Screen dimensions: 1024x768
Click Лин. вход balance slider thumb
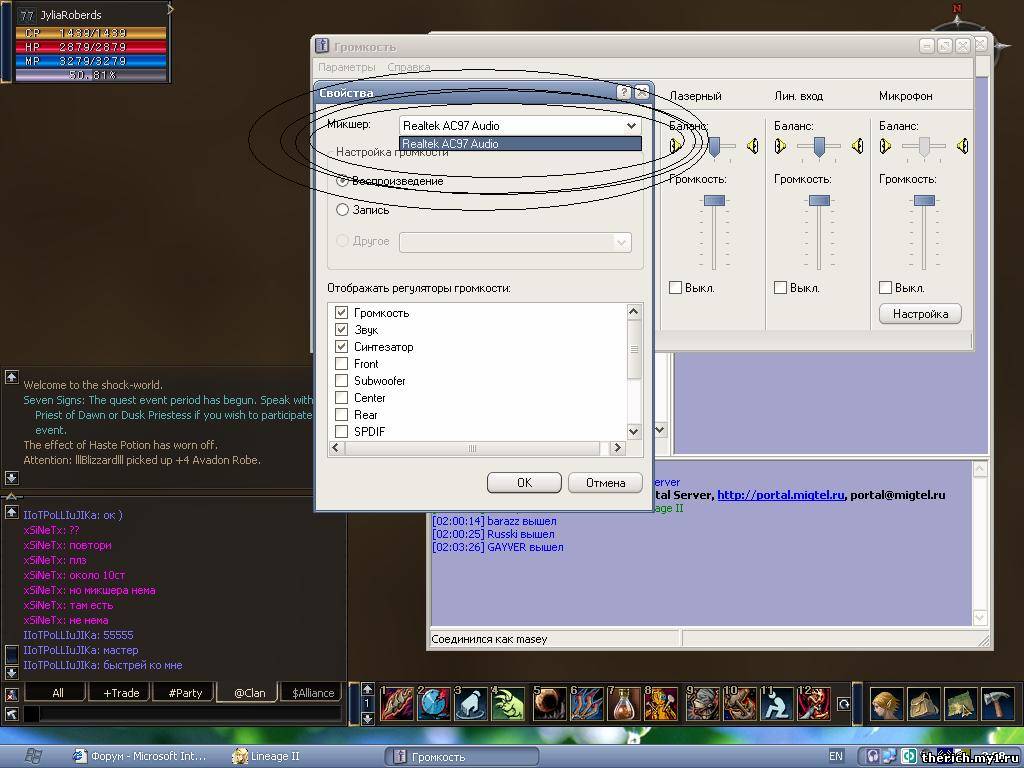tap(819, 147)
